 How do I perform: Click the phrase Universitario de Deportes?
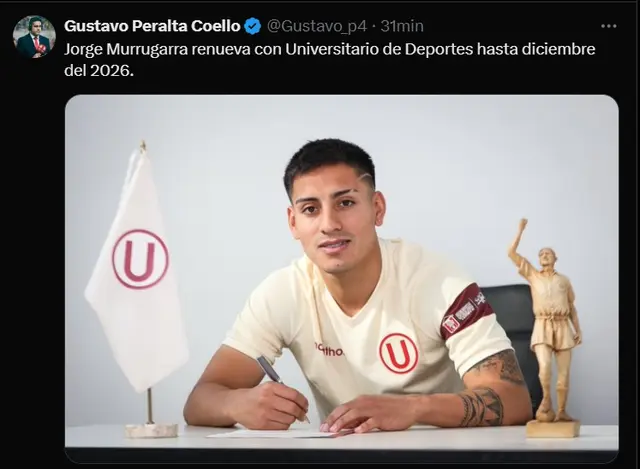coord(379,49)
